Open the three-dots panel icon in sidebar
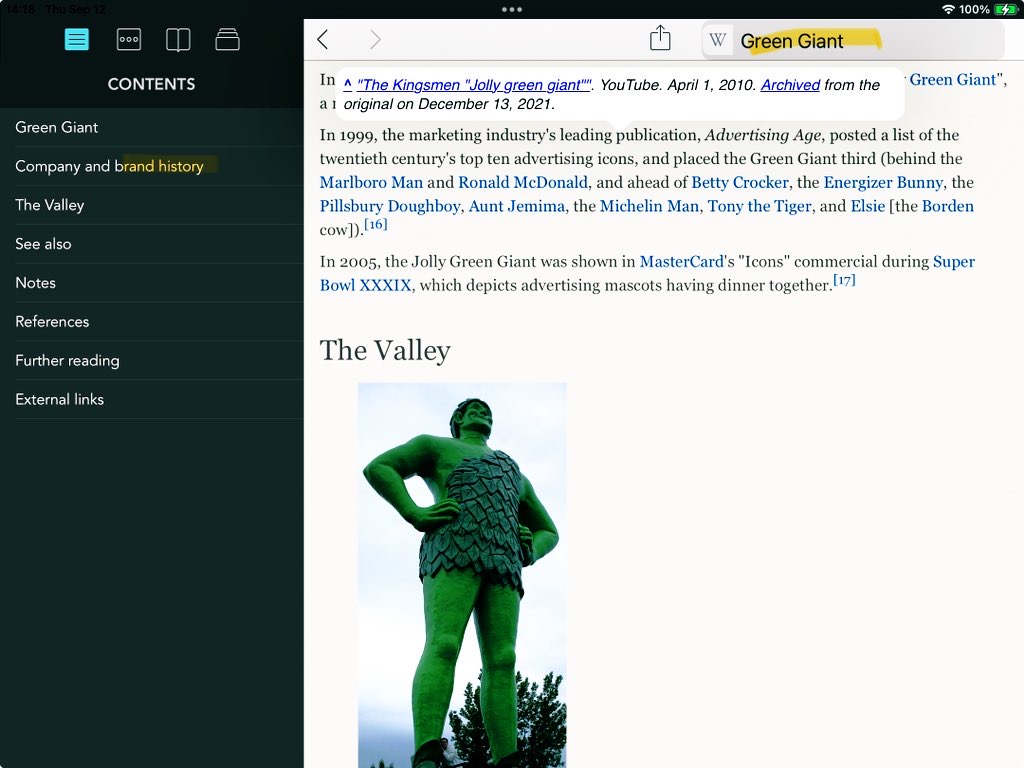Image resolution: width=1024 pixels, height=768 pixels. pyautogui.click(x=128, y=40)
